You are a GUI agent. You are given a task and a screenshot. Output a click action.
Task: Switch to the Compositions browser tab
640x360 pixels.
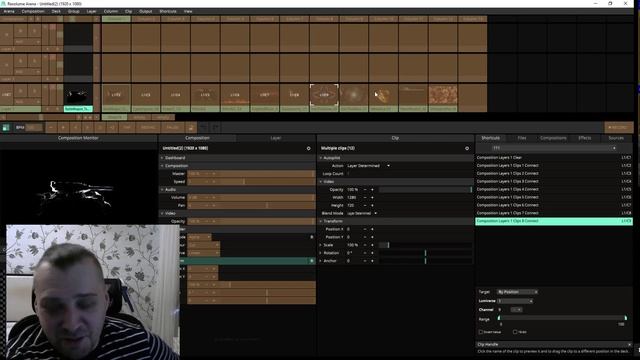(x=553, y=138)
